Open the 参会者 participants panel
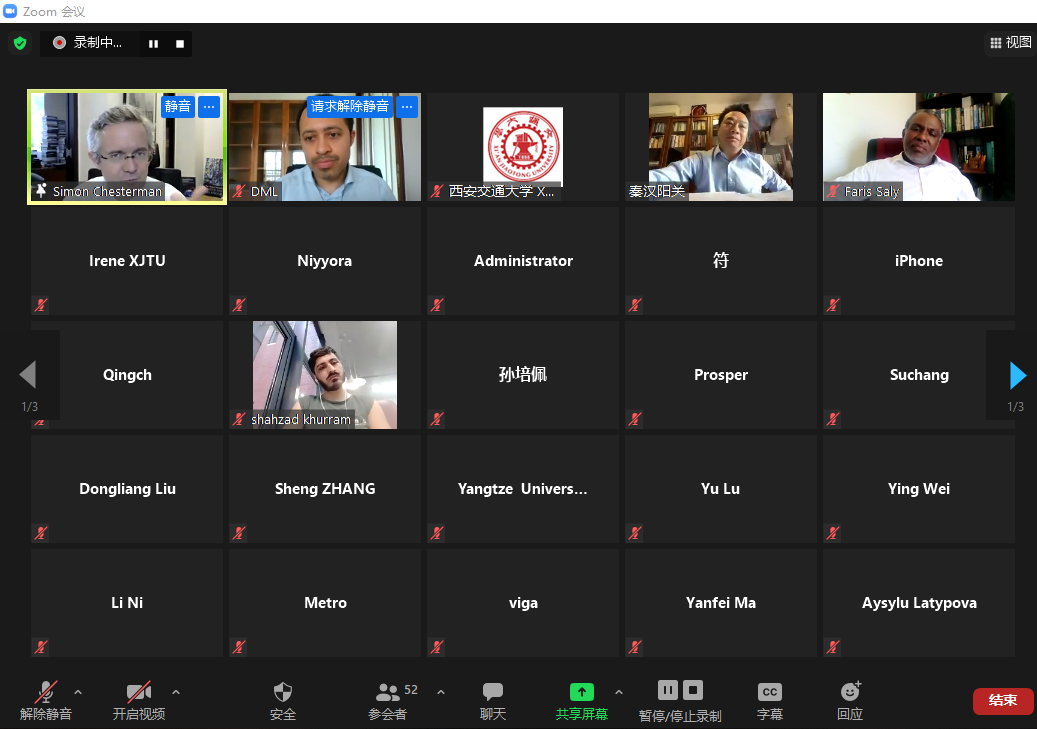The height and width of the screenshot is (729, 1037). pyautogui.click(x=387, y=692)
